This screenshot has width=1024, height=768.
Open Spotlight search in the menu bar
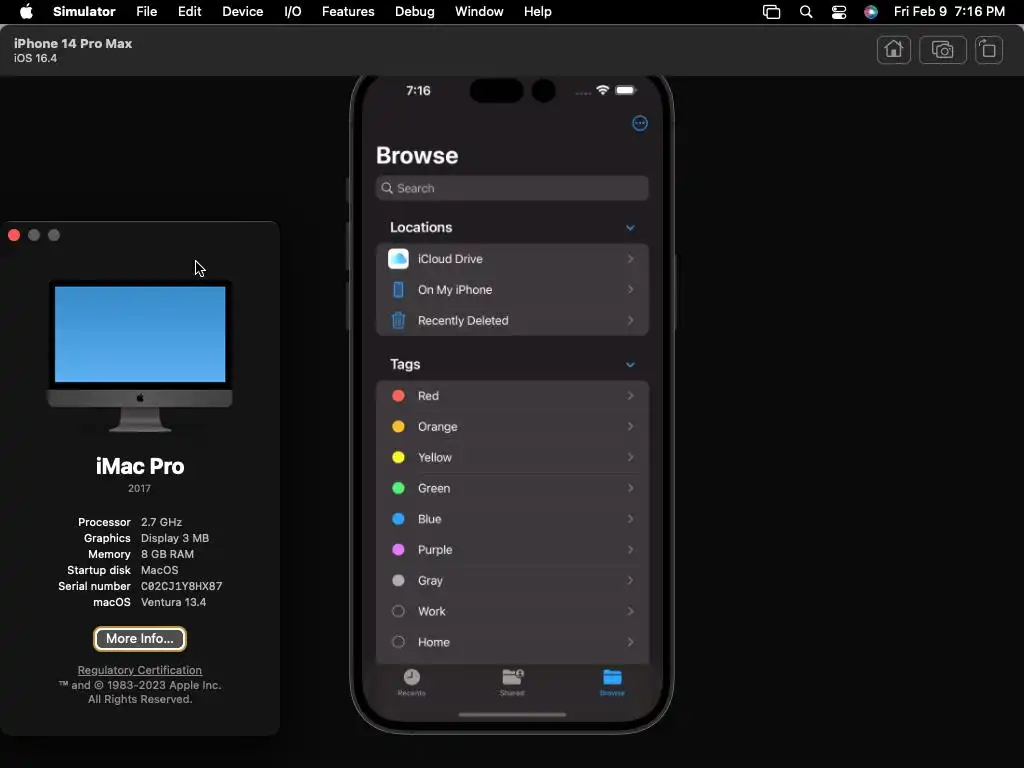[806, 12]
